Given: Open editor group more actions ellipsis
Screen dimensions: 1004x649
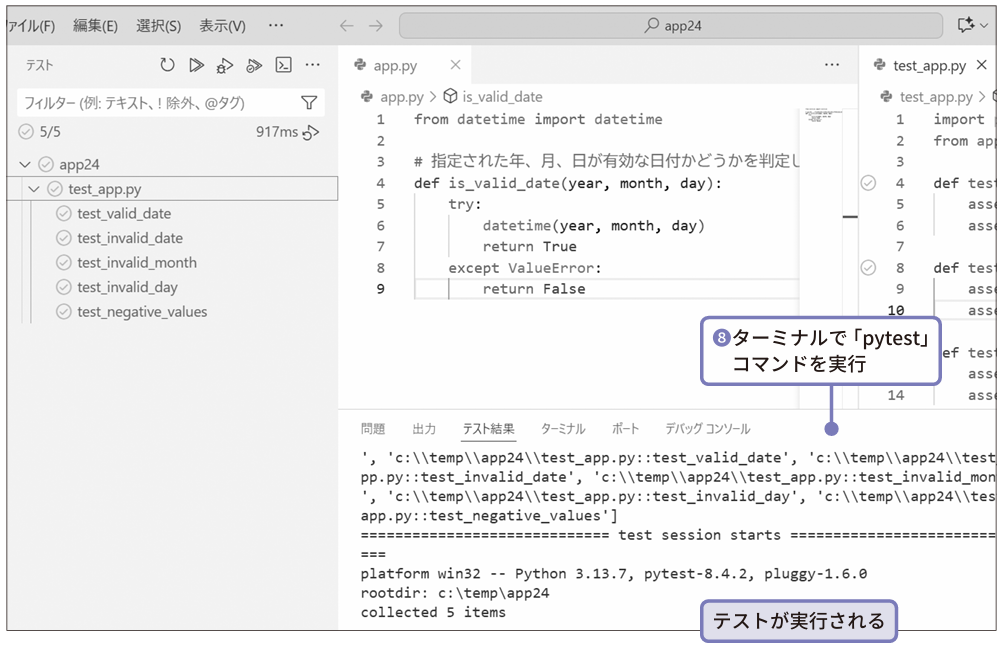Looking at the screenshot, I should [832, 65].
